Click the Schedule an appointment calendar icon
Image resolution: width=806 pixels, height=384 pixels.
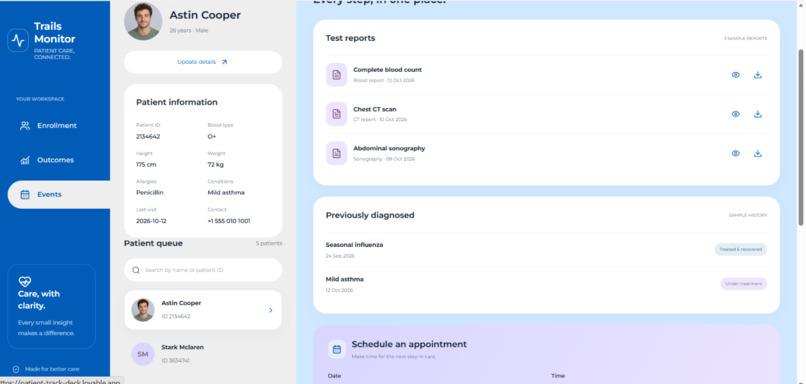[x=337, y=350]
